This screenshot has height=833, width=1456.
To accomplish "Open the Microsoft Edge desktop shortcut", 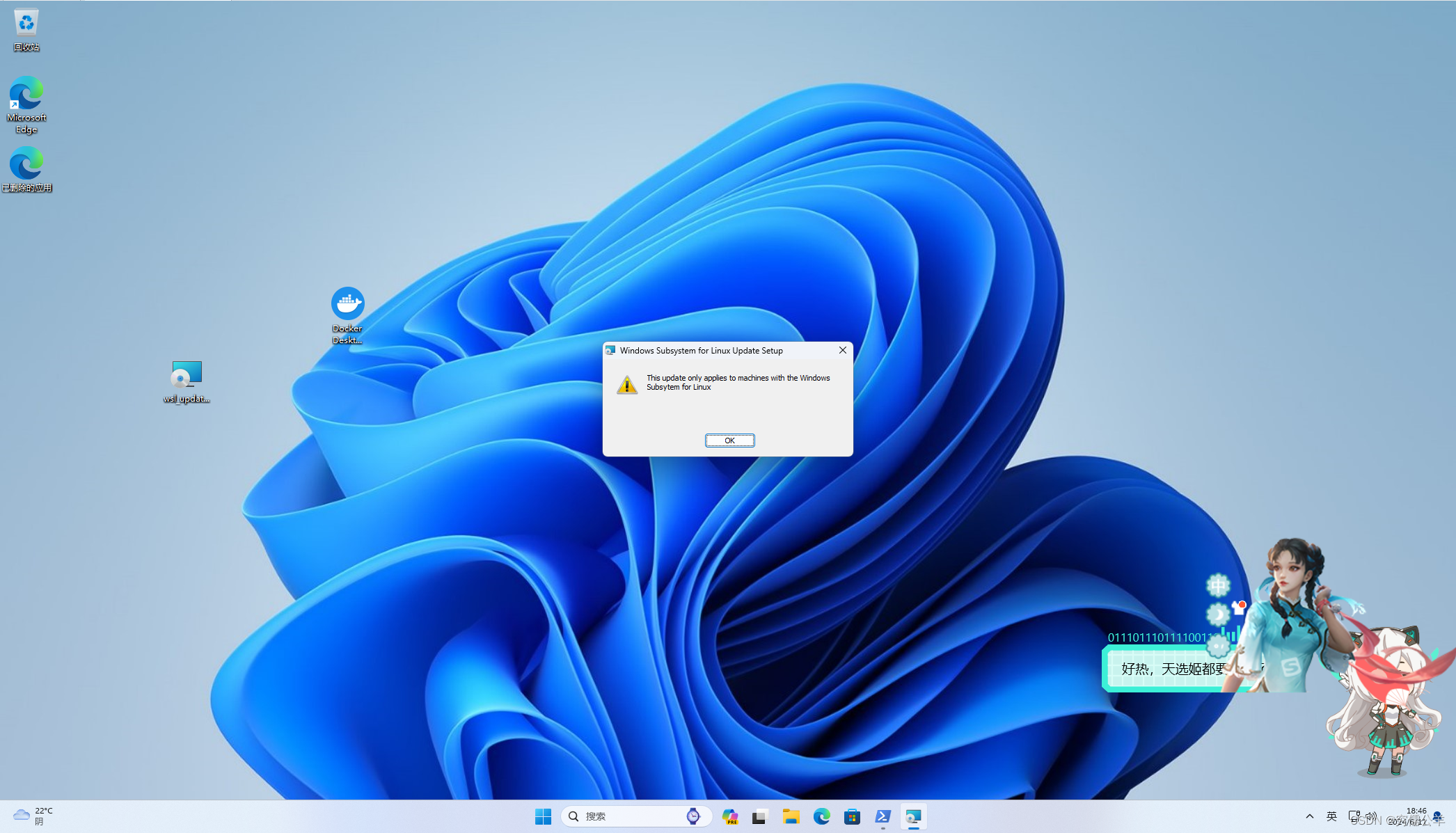I will click(26, 95).
